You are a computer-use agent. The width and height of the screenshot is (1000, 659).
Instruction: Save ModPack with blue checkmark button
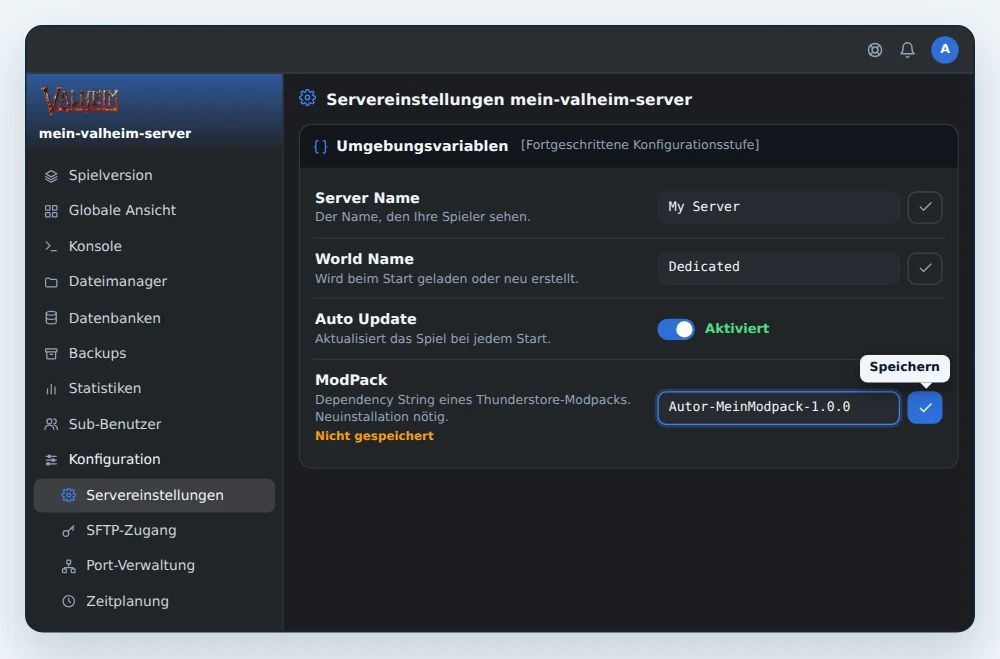click(925, 408)
